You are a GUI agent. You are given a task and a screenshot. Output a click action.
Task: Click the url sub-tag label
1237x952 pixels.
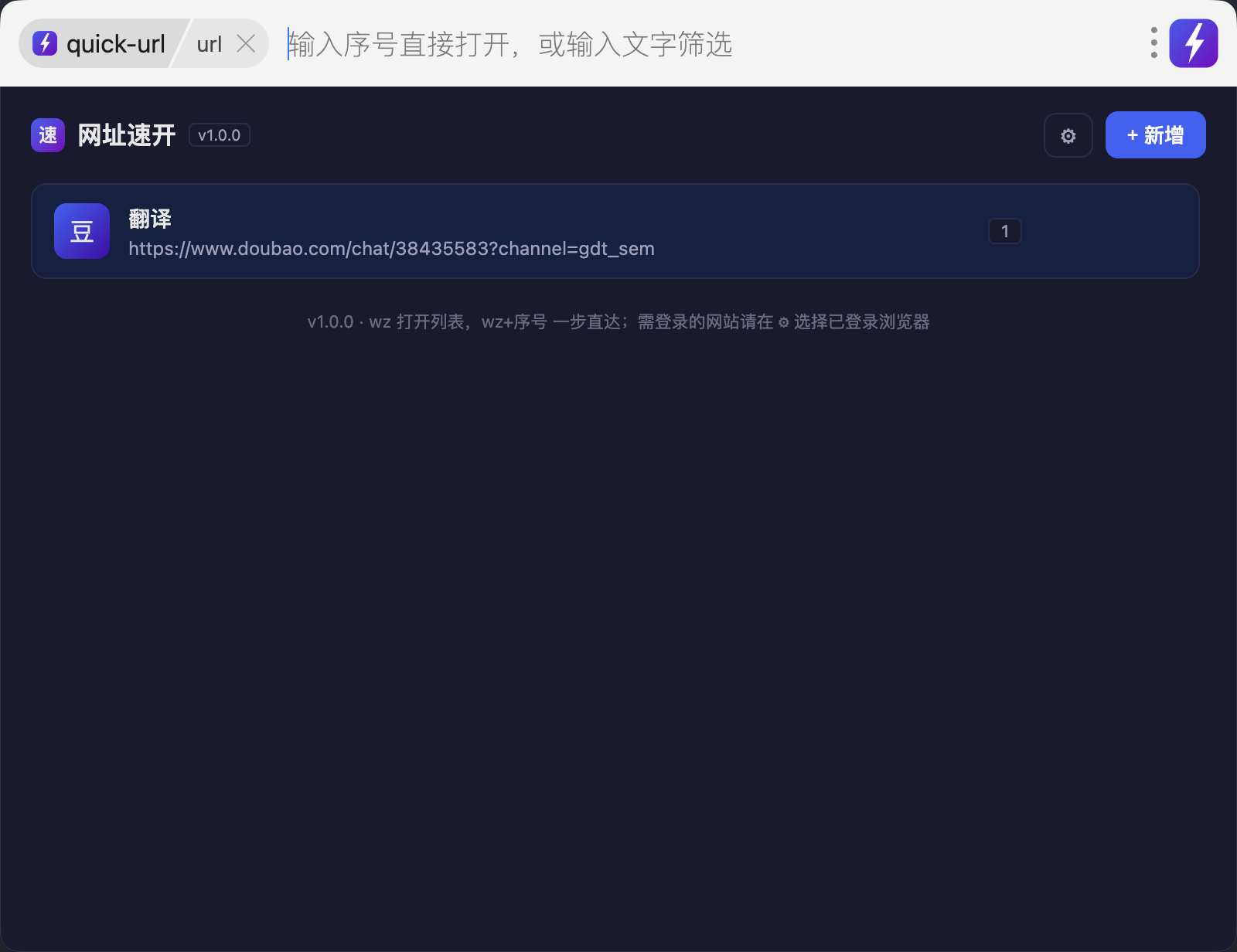[x=209, y=44]
